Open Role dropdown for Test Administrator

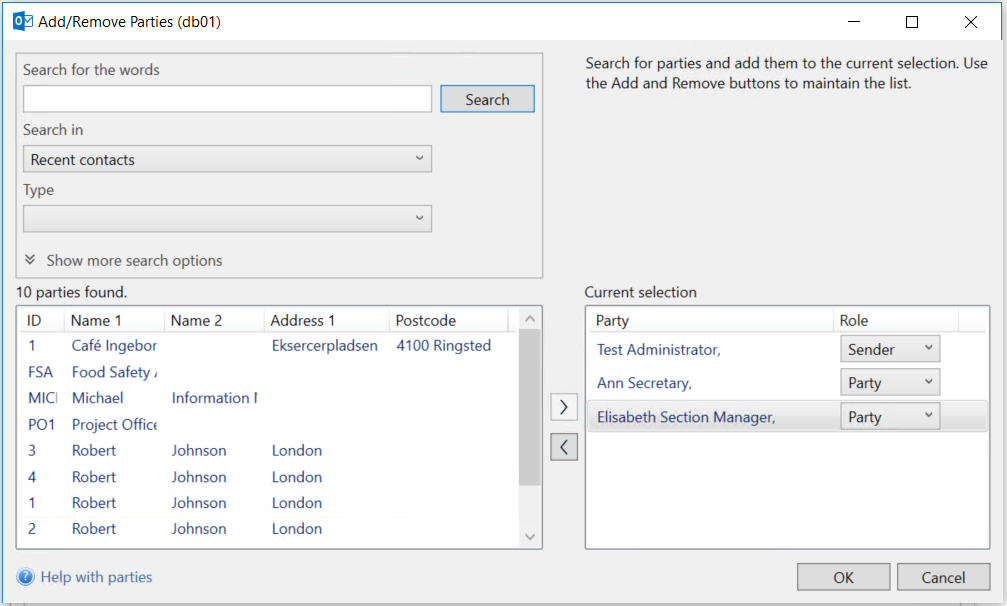pos(889,349)
